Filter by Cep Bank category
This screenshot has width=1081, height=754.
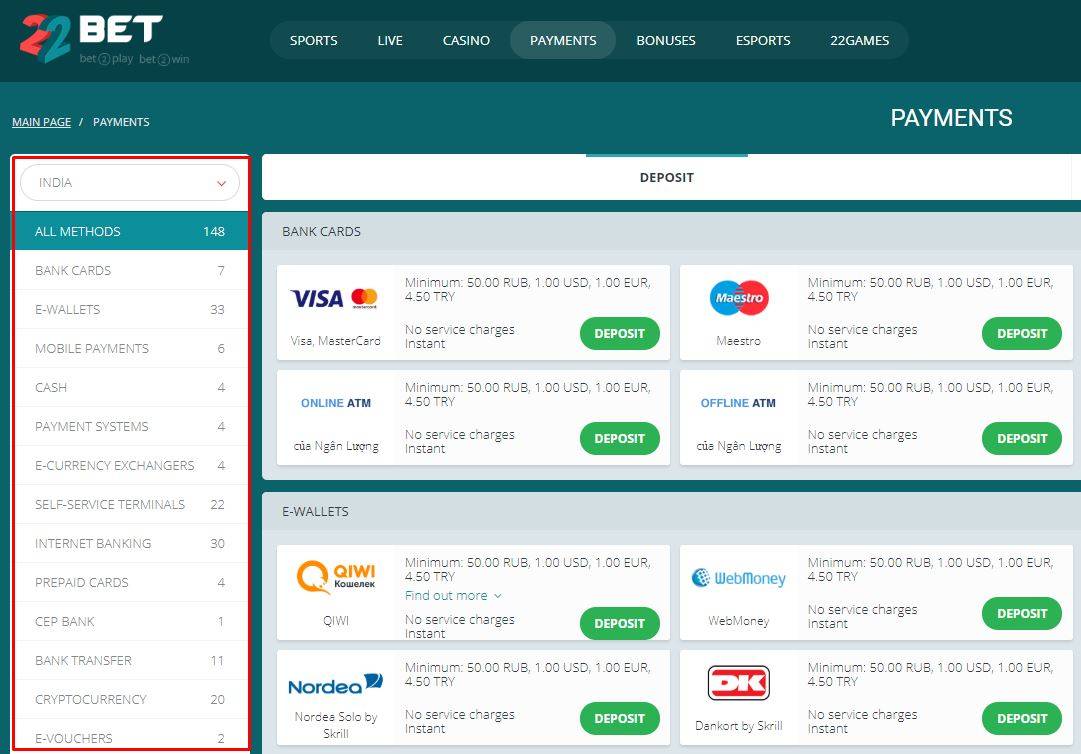(x=130, y=621)
